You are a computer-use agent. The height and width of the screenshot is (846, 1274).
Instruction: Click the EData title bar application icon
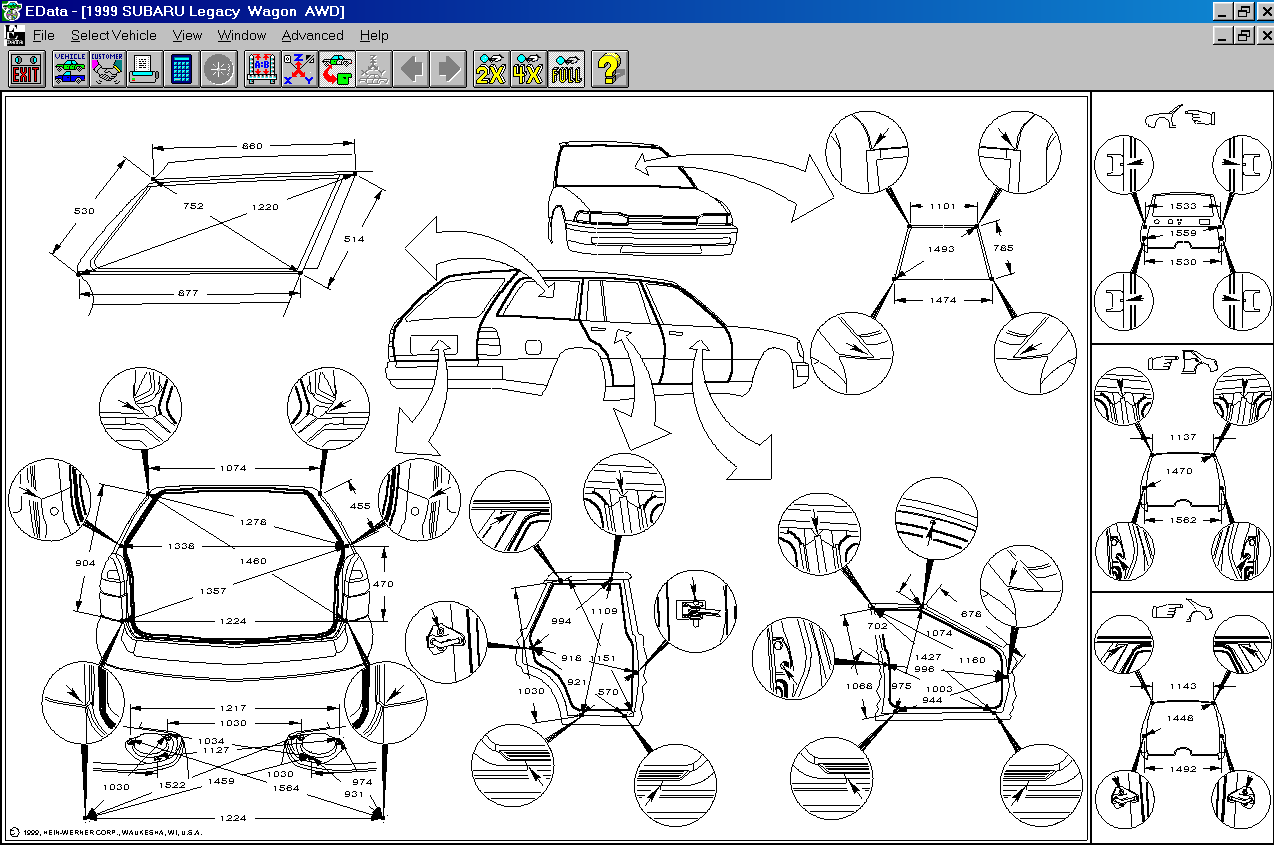pyautogui.click(x=11, y=11)
